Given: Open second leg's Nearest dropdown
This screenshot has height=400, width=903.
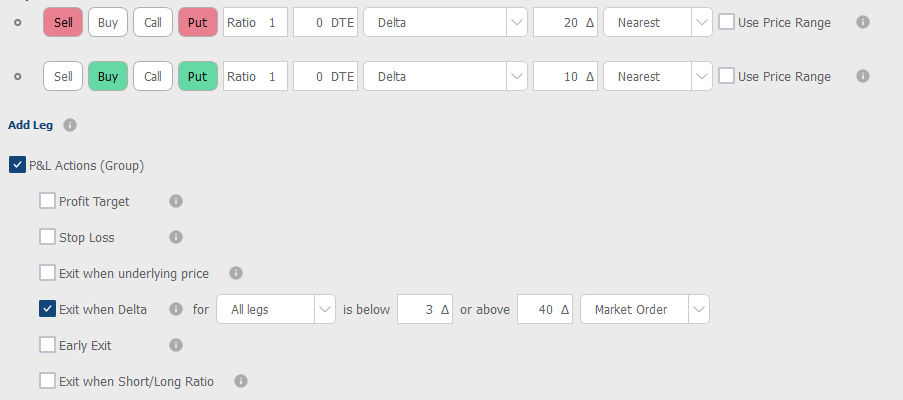Looking at the screenshot, I should pyautogui.click(x=658, y=77).
